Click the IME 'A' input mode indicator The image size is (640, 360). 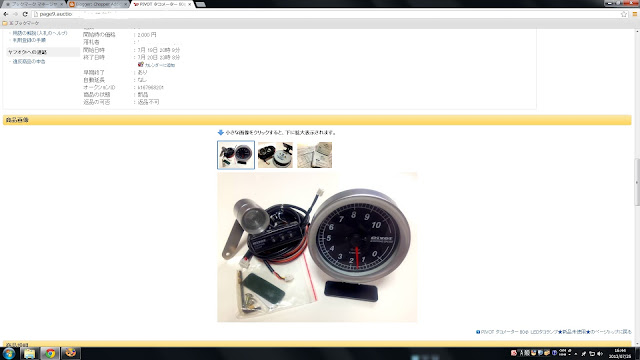tap(521, 353)
